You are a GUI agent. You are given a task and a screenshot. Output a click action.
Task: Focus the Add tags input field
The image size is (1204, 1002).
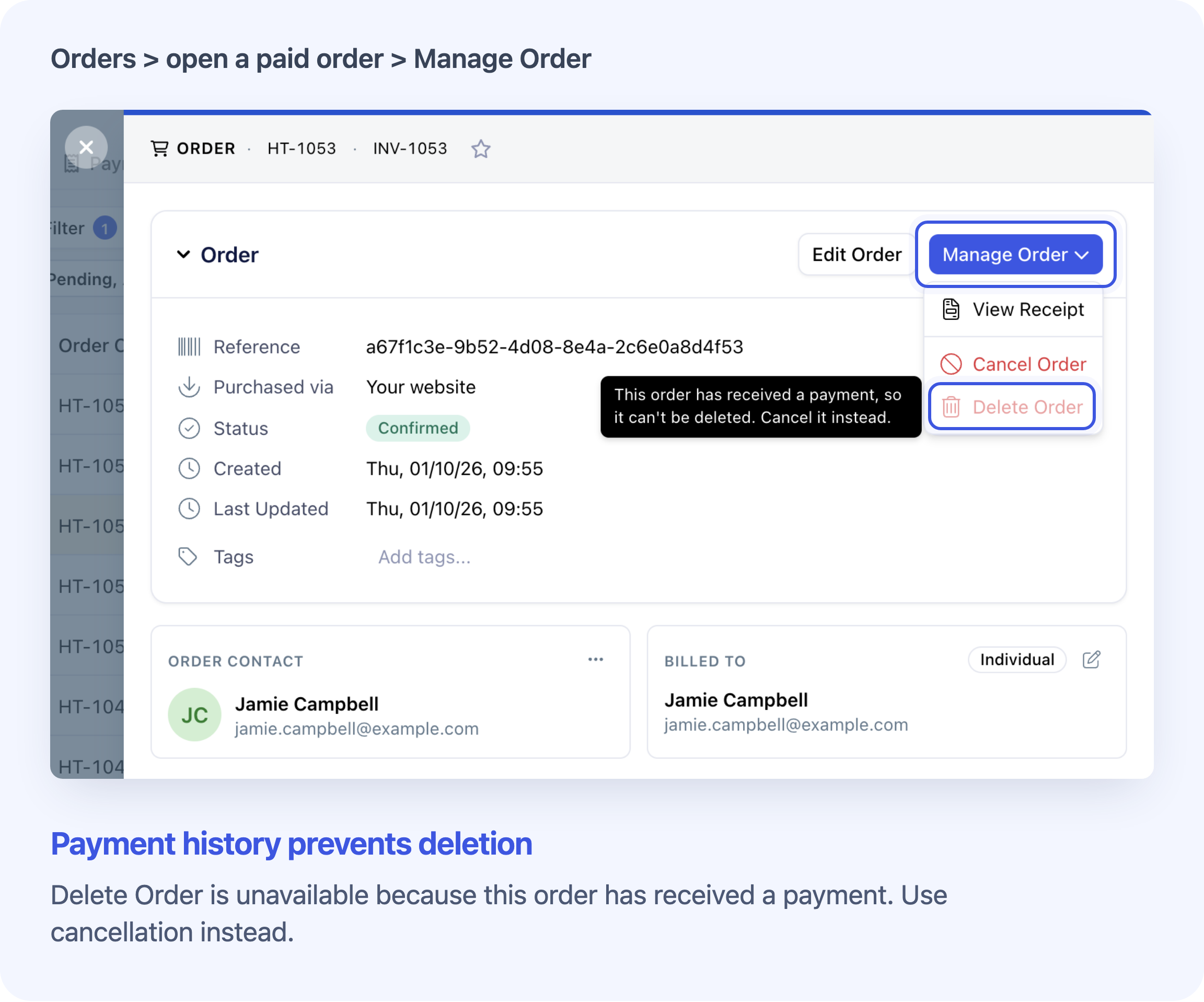424,557
